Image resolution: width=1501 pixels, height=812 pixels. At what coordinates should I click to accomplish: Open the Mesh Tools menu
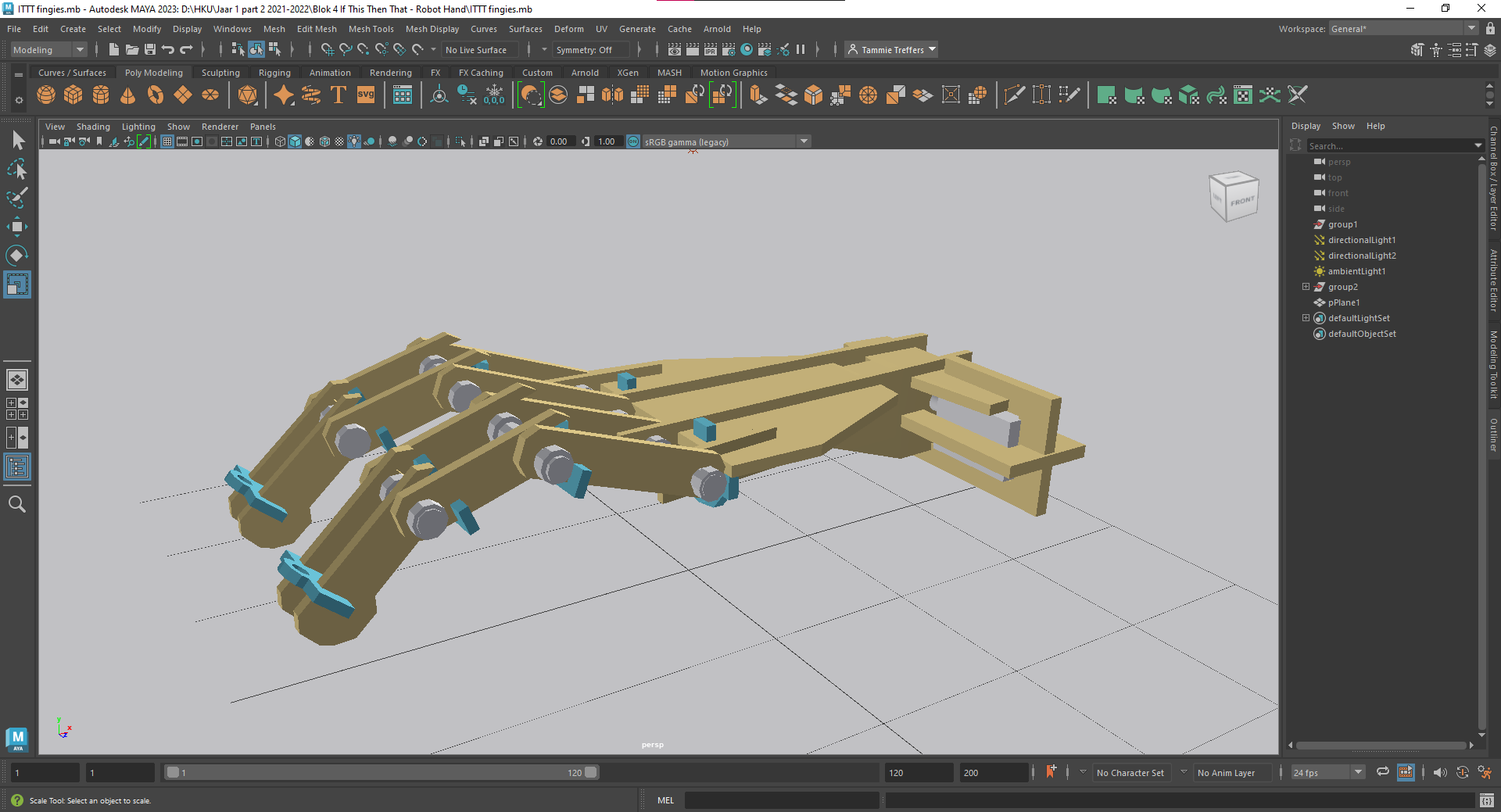(371, 29)
